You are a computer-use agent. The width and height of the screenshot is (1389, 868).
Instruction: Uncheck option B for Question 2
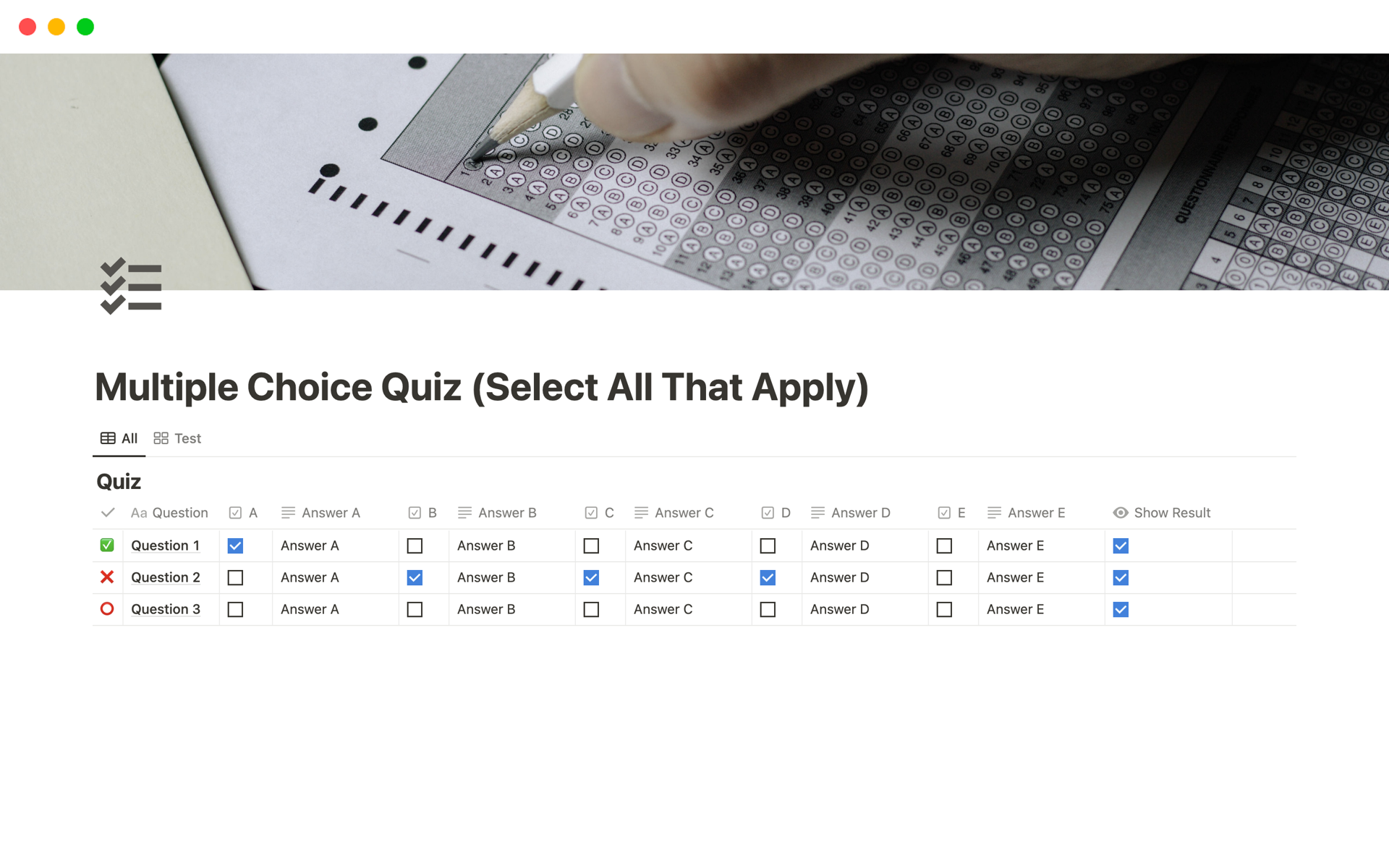pos(415,578)
